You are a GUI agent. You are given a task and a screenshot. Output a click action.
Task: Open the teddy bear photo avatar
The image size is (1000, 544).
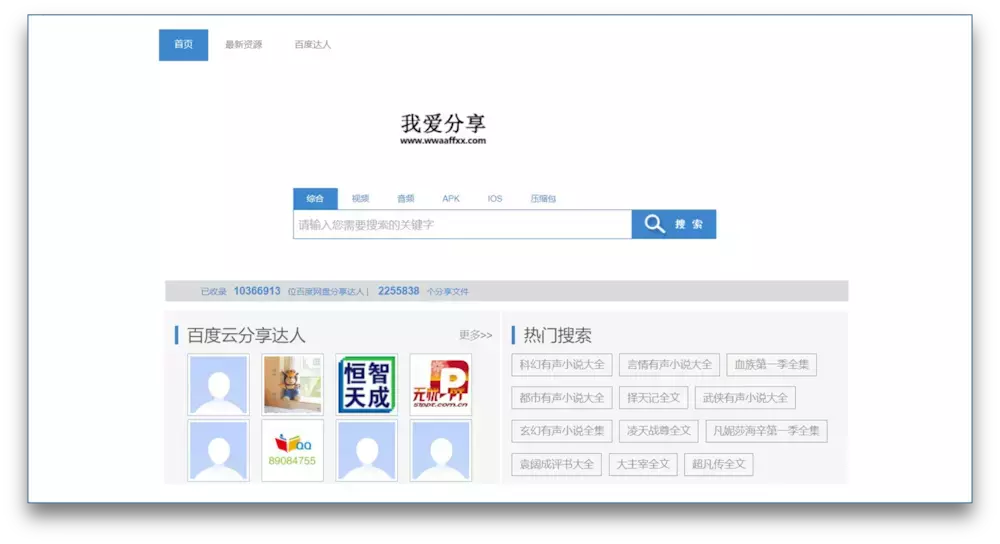[293, 385]
